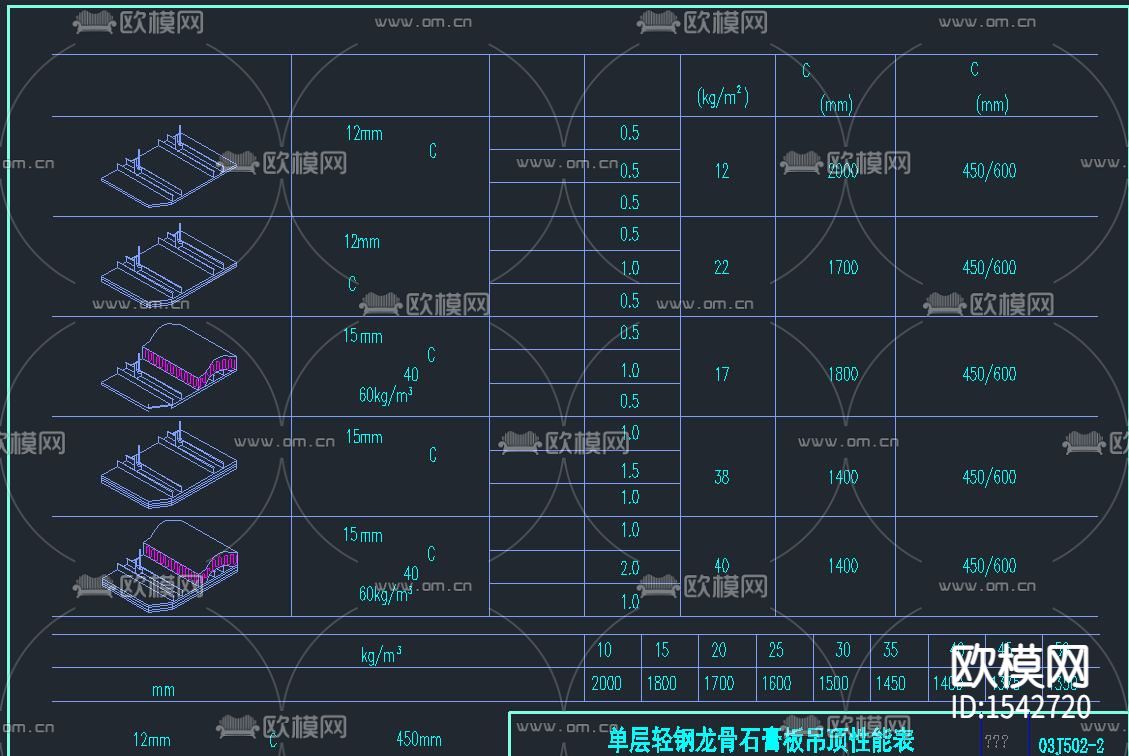Click density value "25" in the lower table
The image size is (1129, 756).
[775, 650]
